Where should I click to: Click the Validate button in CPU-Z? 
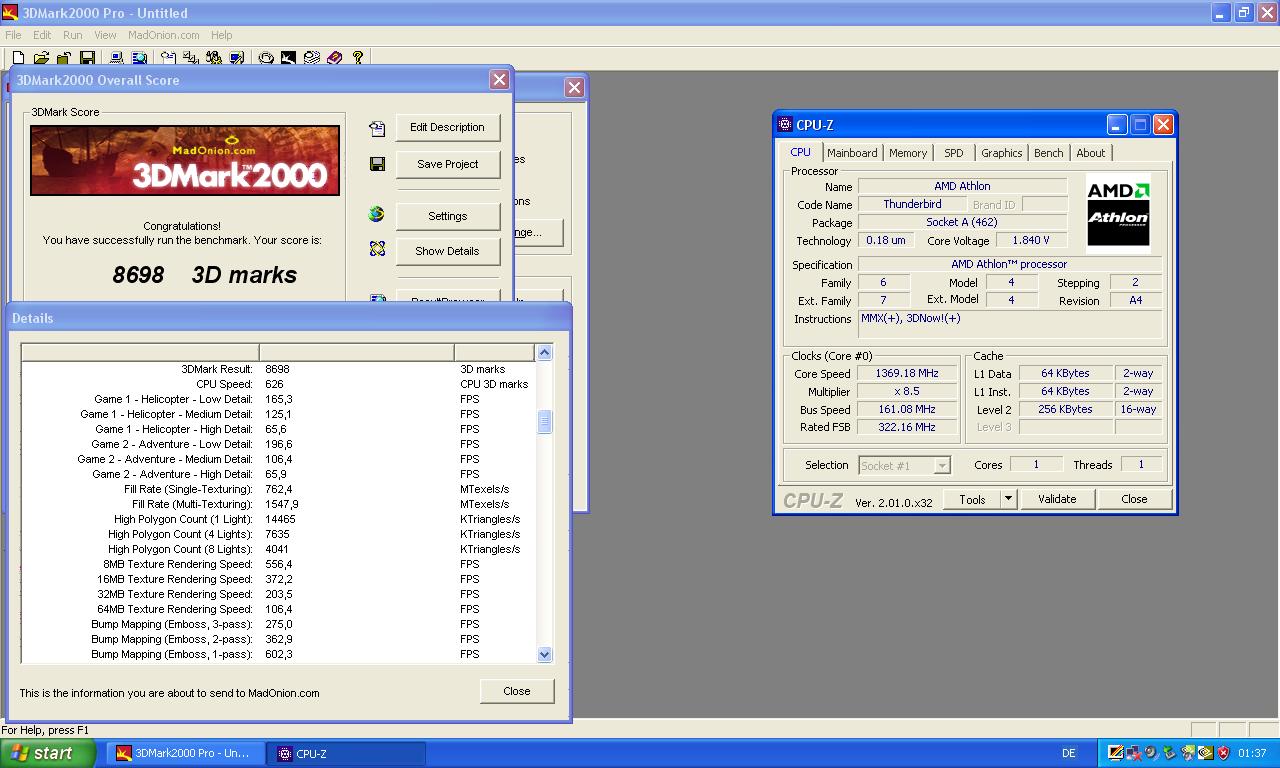pyautogui.click(x=1057, y=499)
